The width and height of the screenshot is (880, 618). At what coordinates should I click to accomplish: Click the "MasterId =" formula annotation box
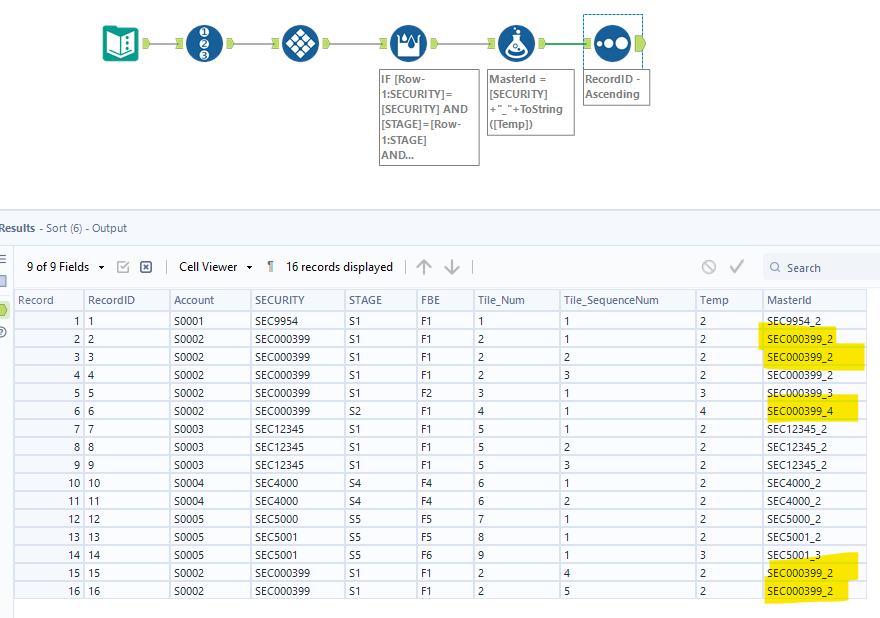click(530, 102)
